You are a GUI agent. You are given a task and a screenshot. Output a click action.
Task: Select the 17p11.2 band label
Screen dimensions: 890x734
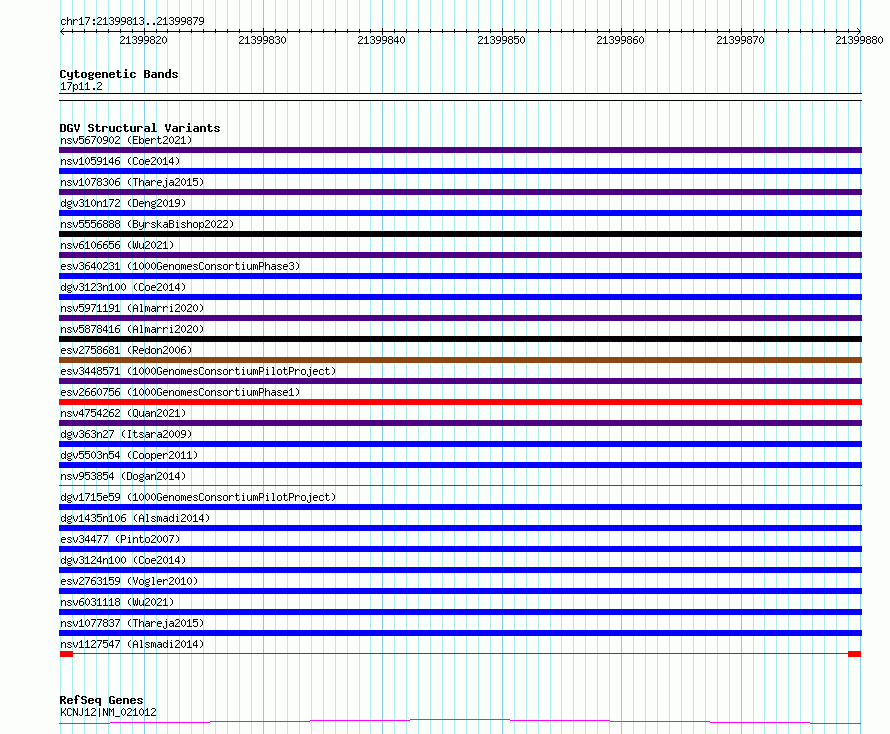[x=81, y=86]
